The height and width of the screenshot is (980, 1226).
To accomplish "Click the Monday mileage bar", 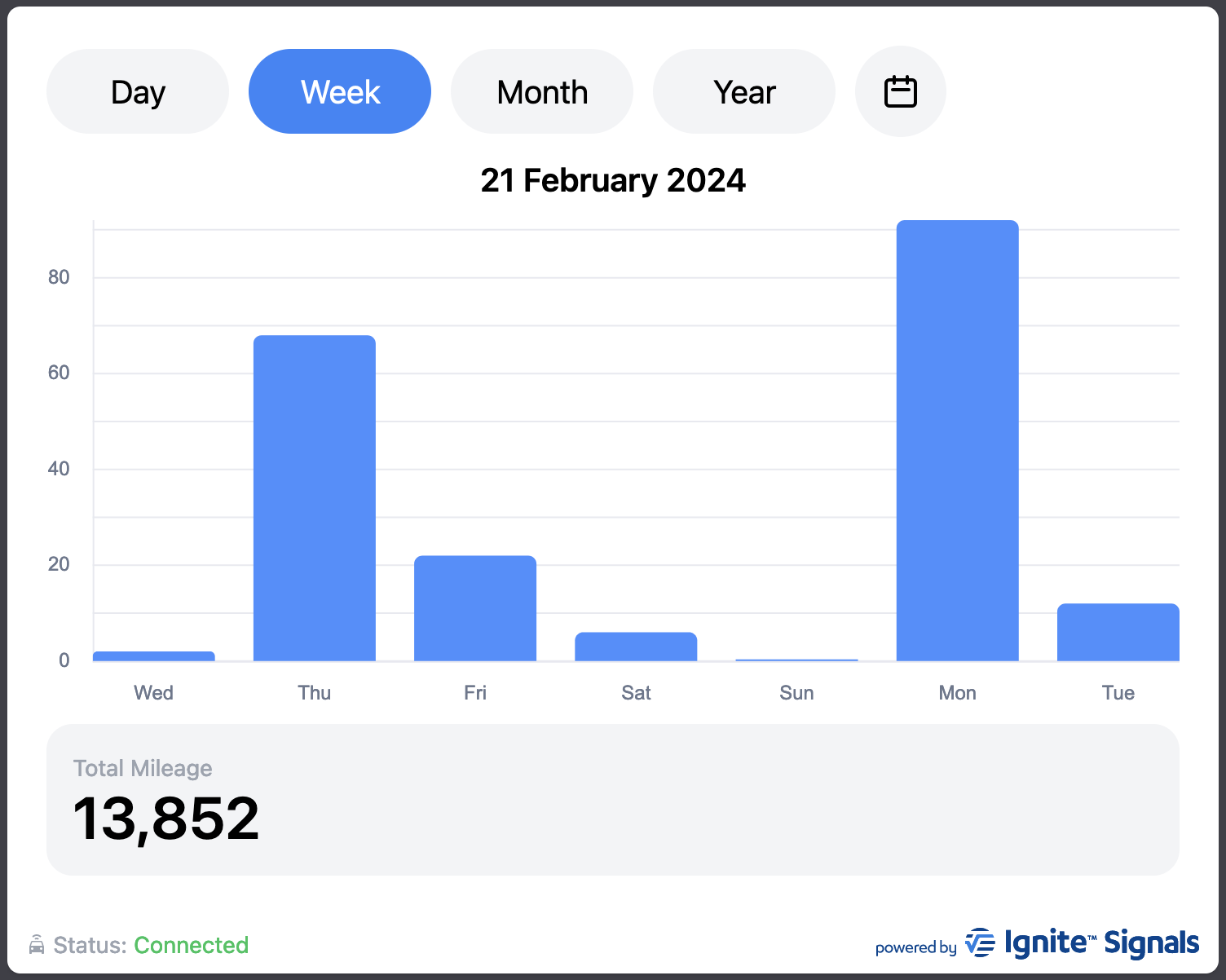I will coord(957,440).
